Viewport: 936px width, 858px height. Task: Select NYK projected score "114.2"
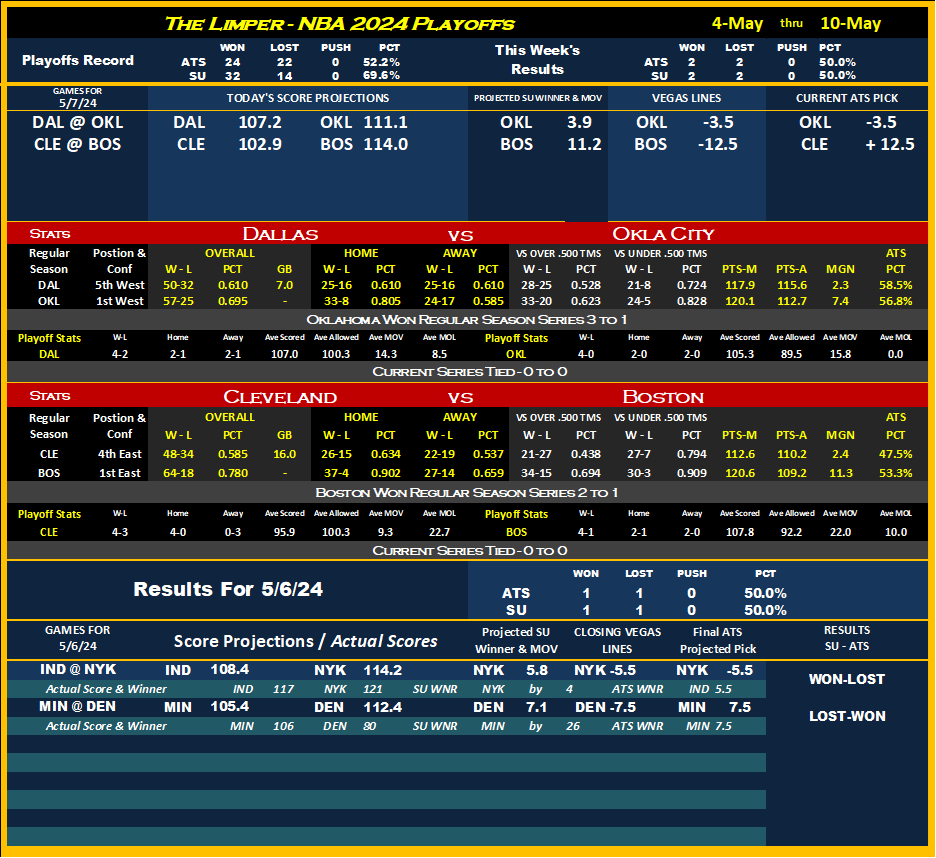coord(383,671)
